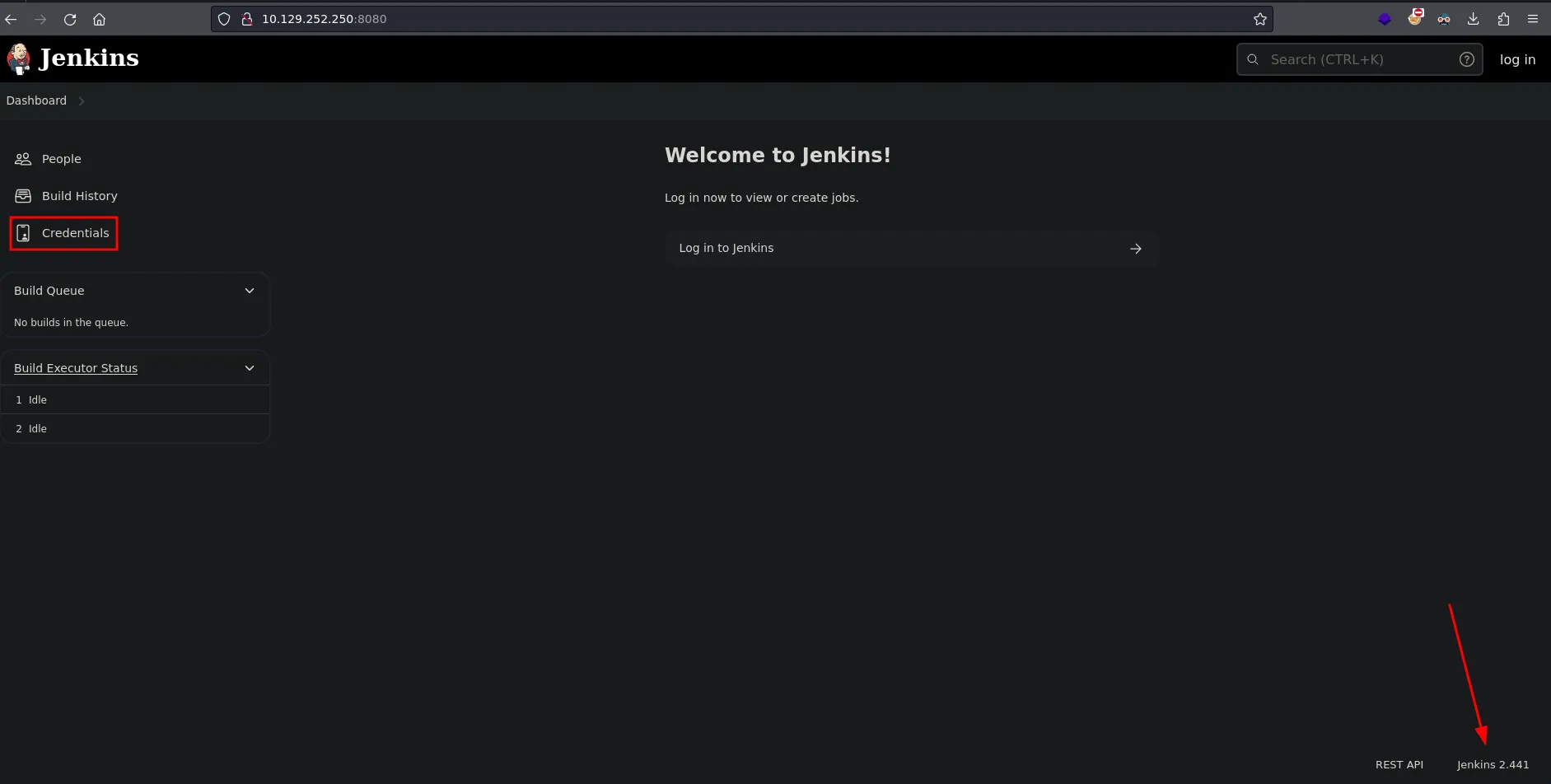This screenshot has width=1551, height=784.
Task: Click the arrow on Log in to Jenkins
Action: pos(1136,248)
